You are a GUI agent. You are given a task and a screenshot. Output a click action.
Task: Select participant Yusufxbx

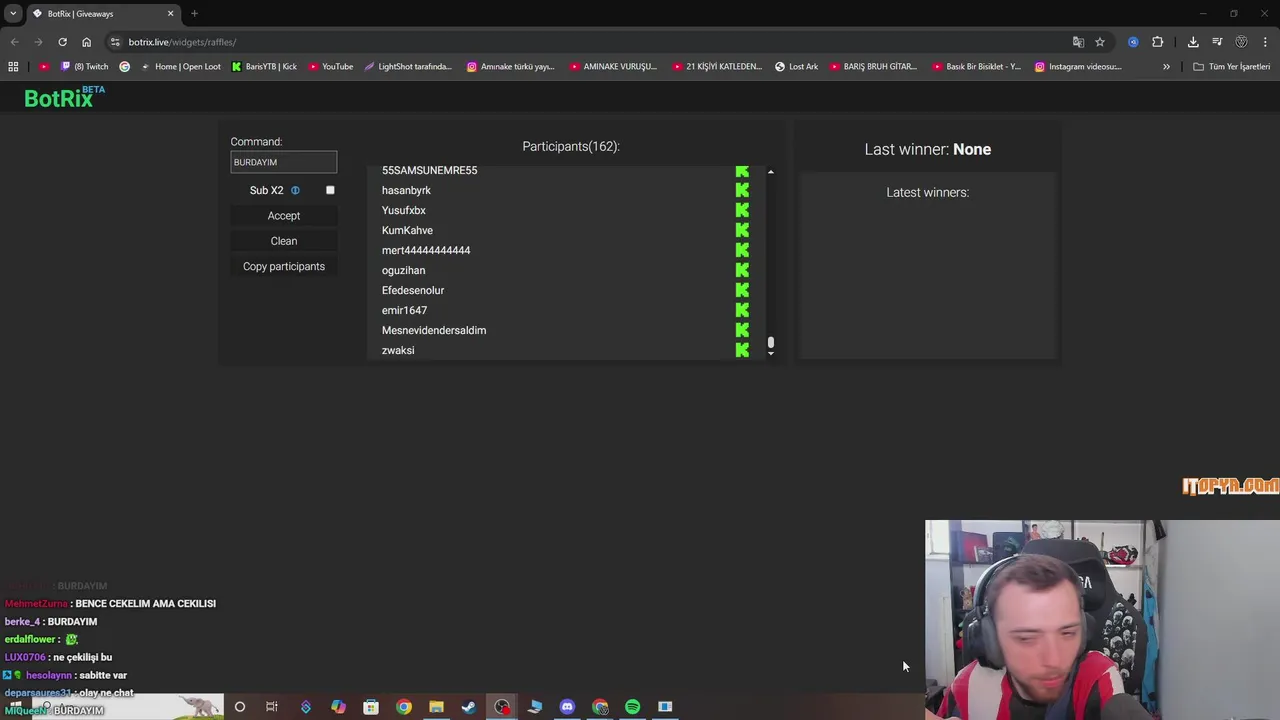coord(404,210)
